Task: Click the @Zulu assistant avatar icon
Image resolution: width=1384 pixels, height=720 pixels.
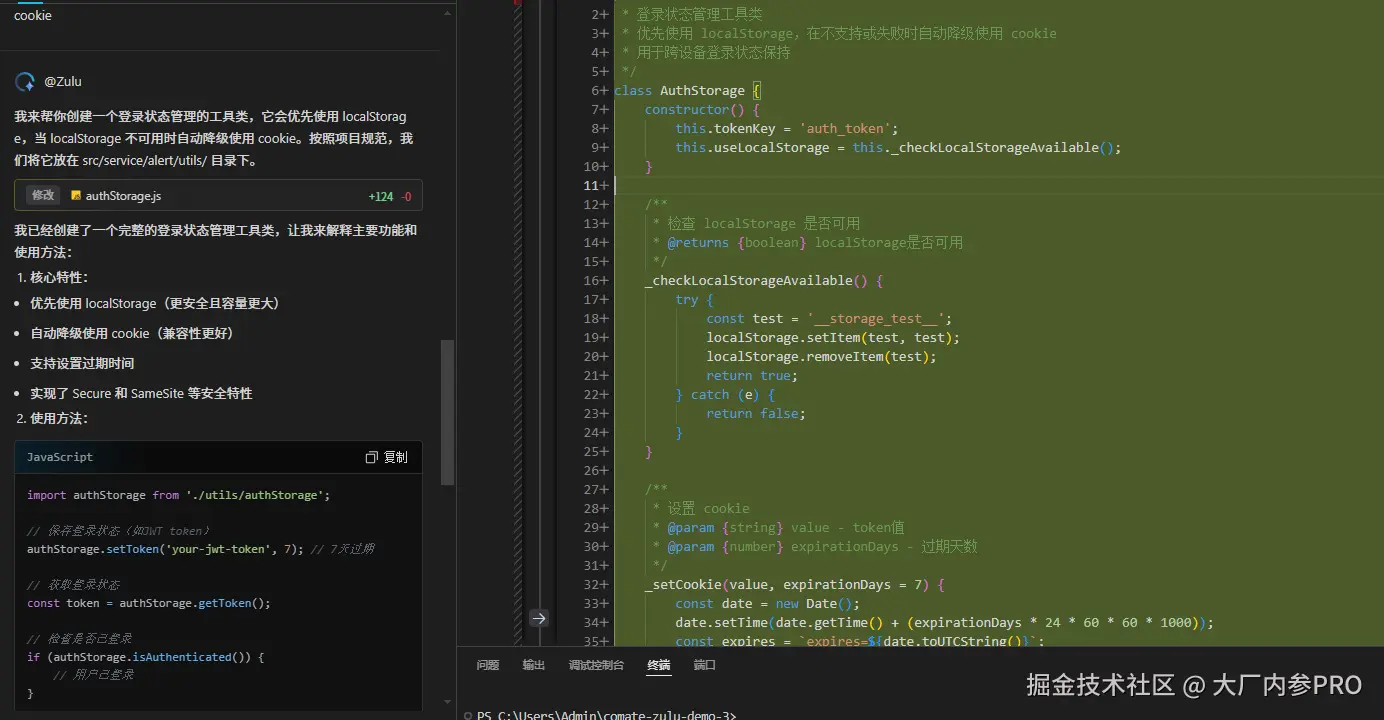Action: pyautogui.click(x=24, y=81)
